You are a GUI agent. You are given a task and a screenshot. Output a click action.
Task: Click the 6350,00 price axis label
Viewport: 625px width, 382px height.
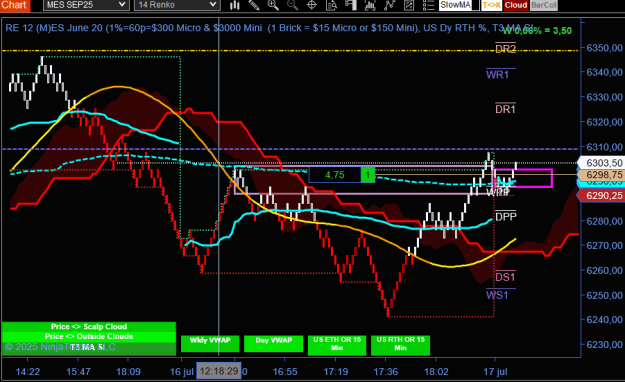click(x=604, y=47)
